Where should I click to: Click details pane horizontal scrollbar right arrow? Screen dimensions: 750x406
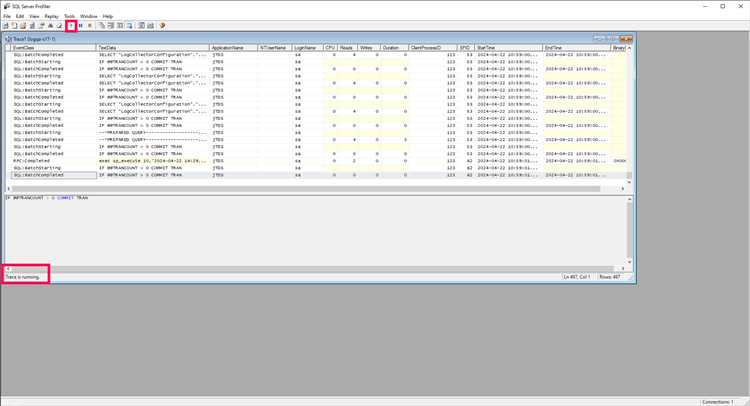coord(622,269)
